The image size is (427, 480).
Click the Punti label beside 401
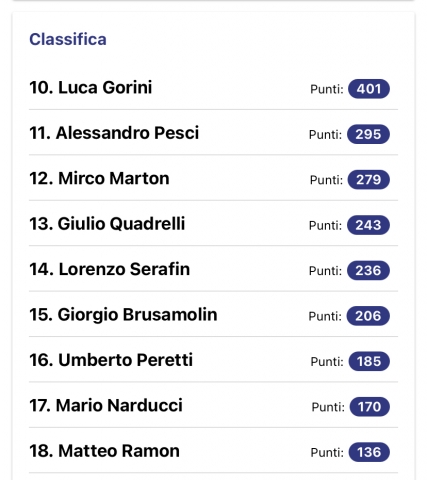(x=327, y=89)
